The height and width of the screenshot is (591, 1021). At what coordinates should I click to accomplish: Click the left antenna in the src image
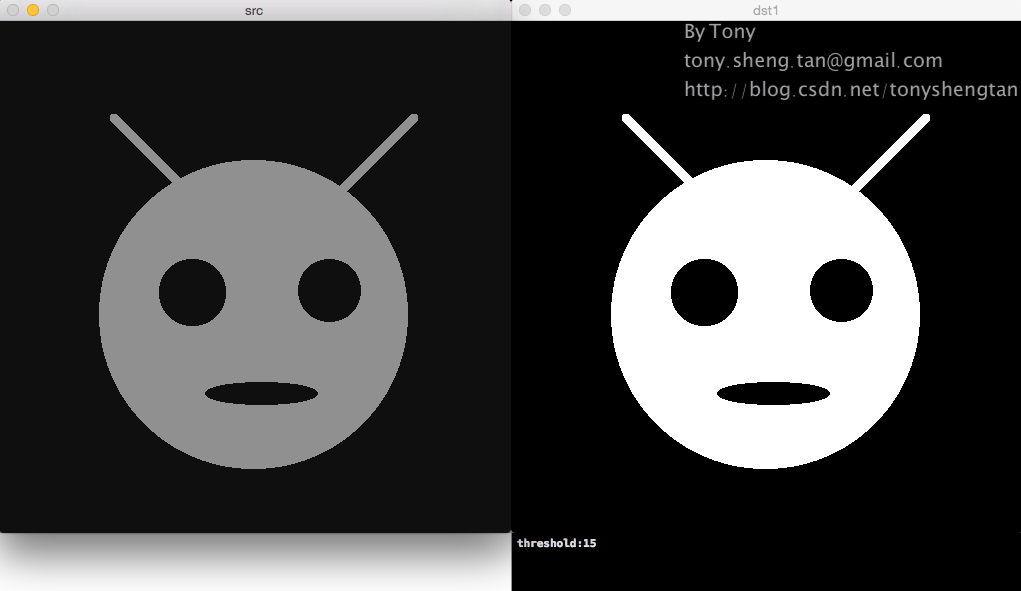(146, 150)
